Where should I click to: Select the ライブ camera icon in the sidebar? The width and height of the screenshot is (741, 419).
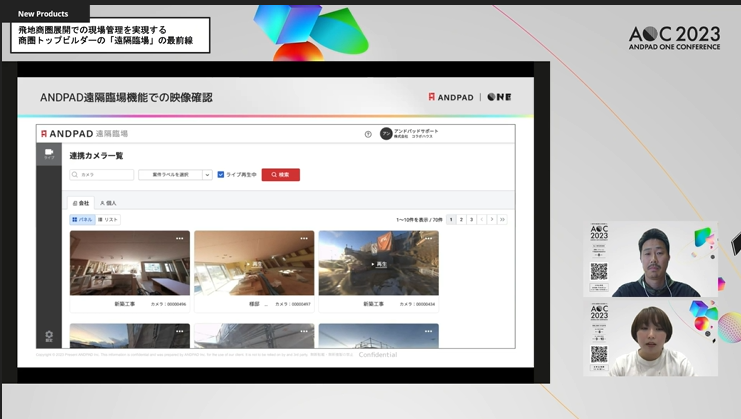tap(49, 154)
